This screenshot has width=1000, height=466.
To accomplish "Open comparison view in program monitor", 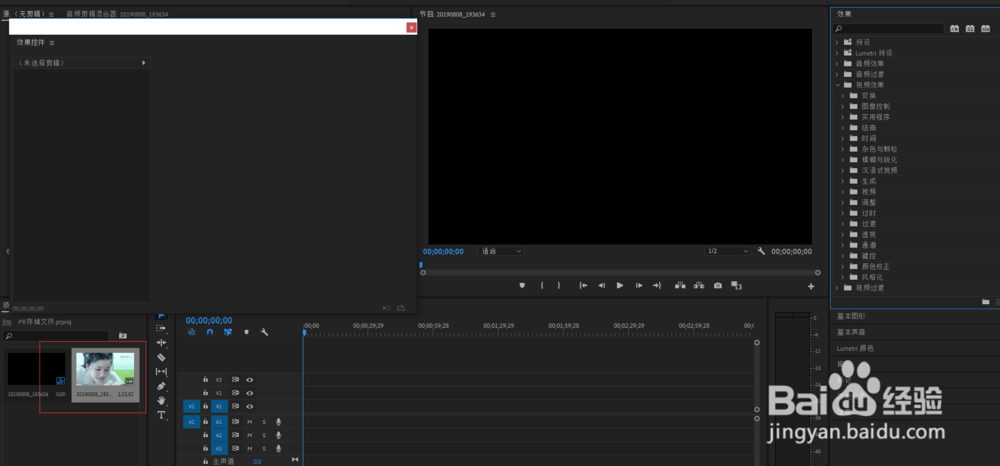I will coord(736,286).
